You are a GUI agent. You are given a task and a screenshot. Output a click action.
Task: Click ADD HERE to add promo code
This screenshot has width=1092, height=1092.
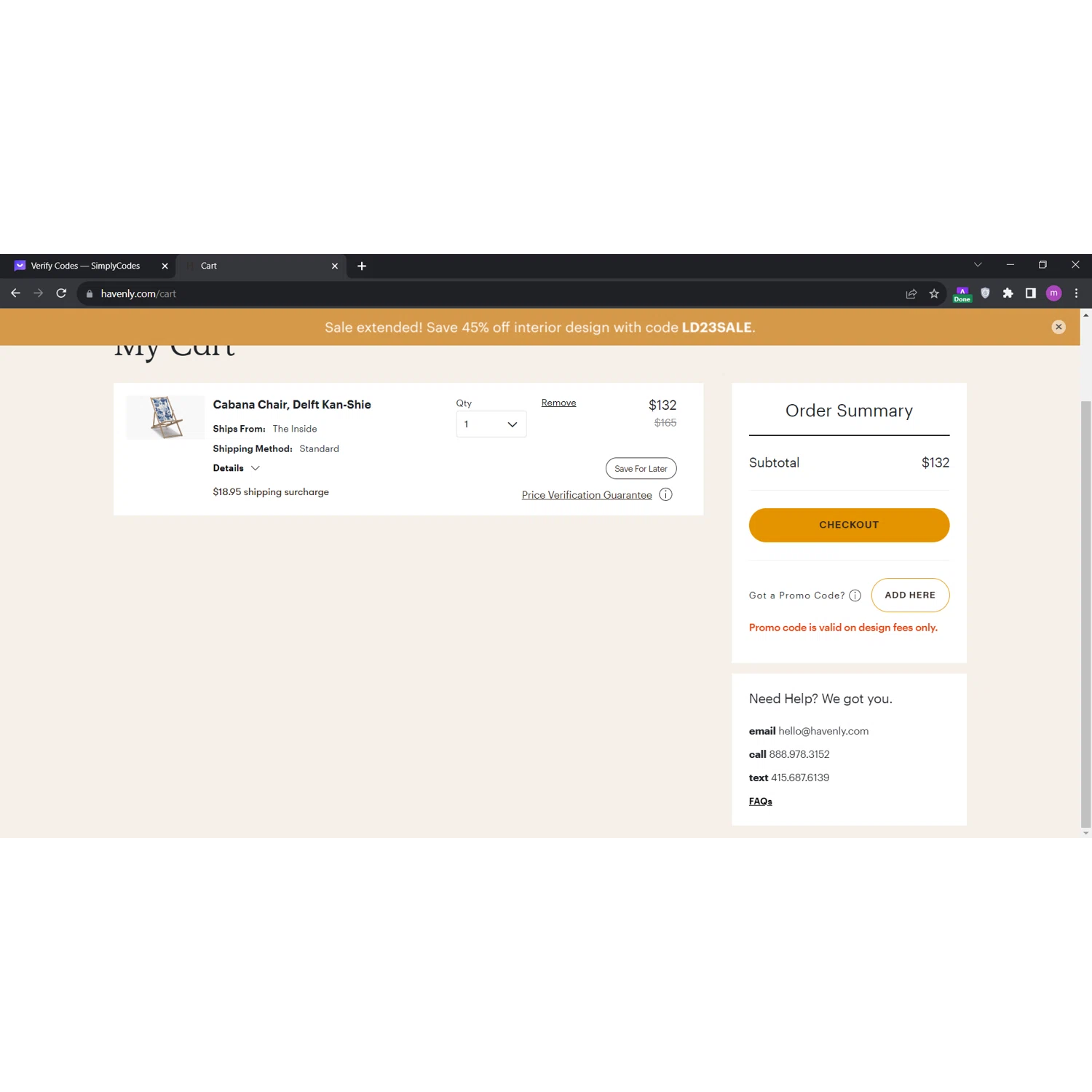point(910,596)
